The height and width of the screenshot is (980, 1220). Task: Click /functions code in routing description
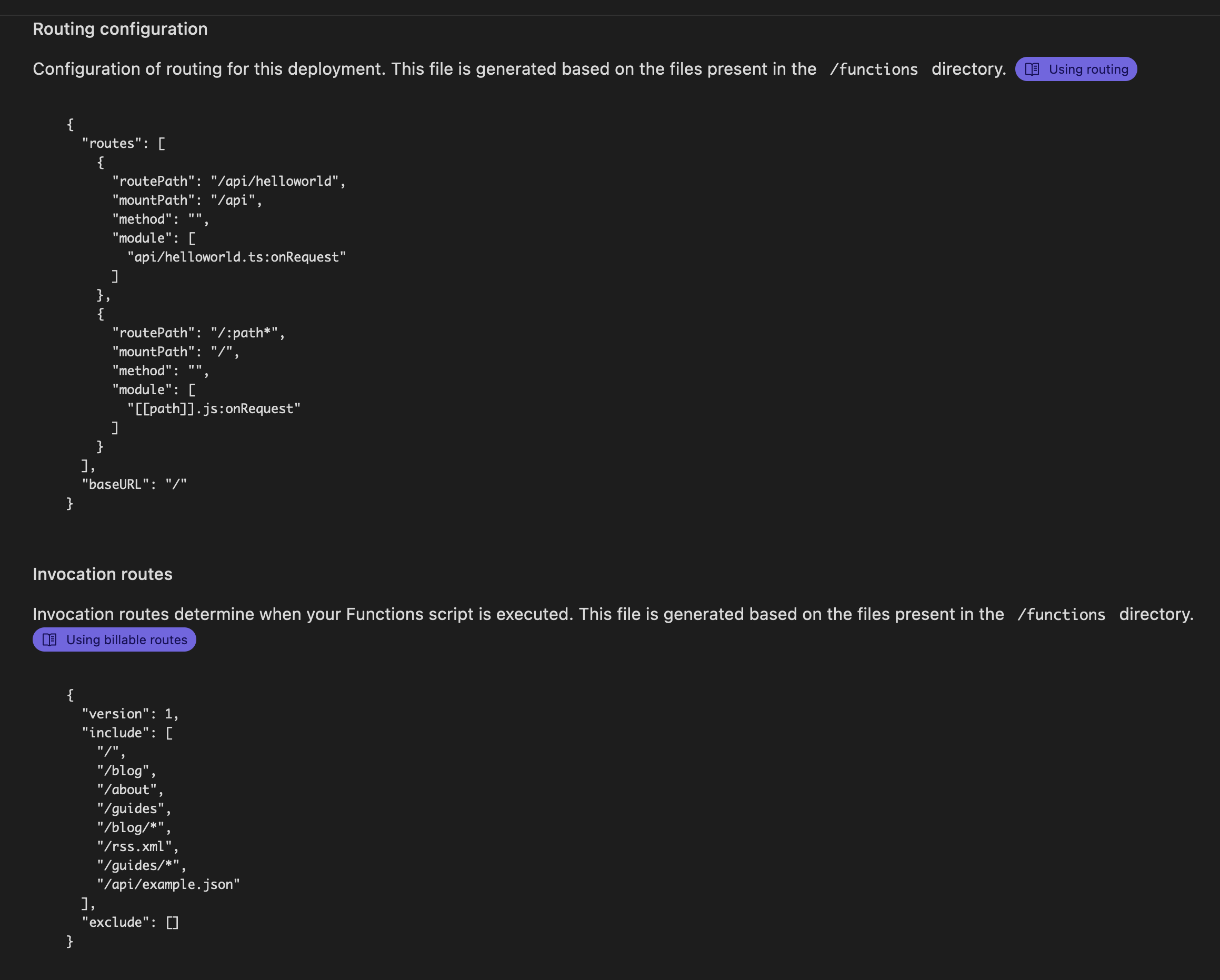[873, 69]
